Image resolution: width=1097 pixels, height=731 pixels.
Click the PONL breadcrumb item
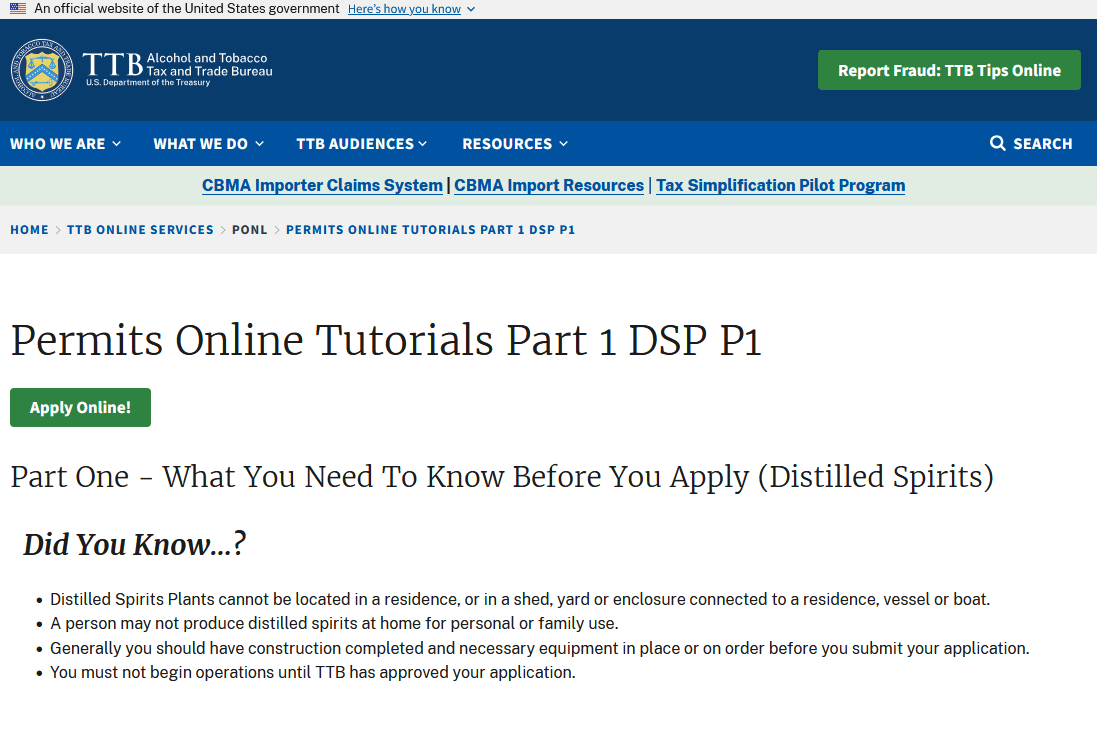[250, 230]
